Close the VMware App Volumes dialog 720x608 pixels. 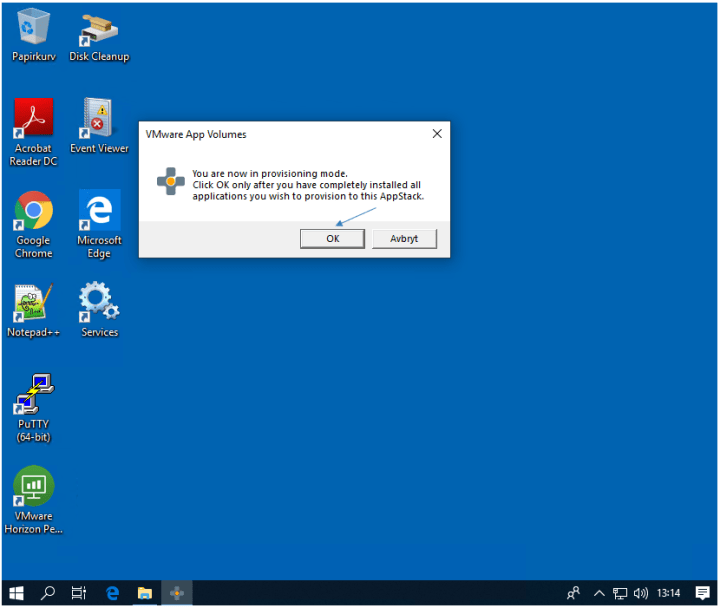tap(437, 134)
